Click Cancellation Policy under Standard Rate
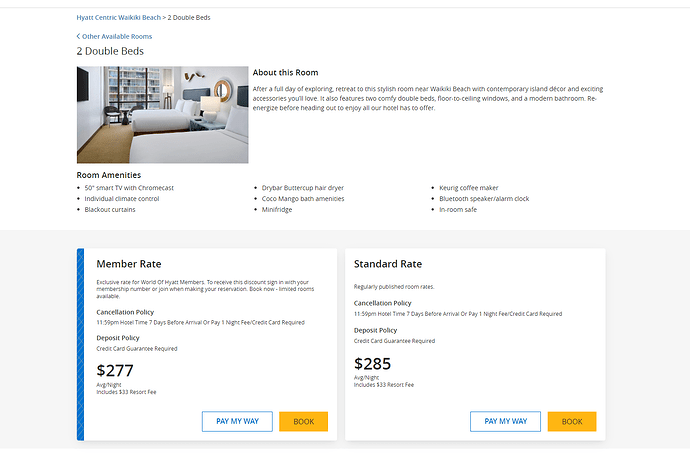Viewport: 690px width, 455px height. (382, 303)
